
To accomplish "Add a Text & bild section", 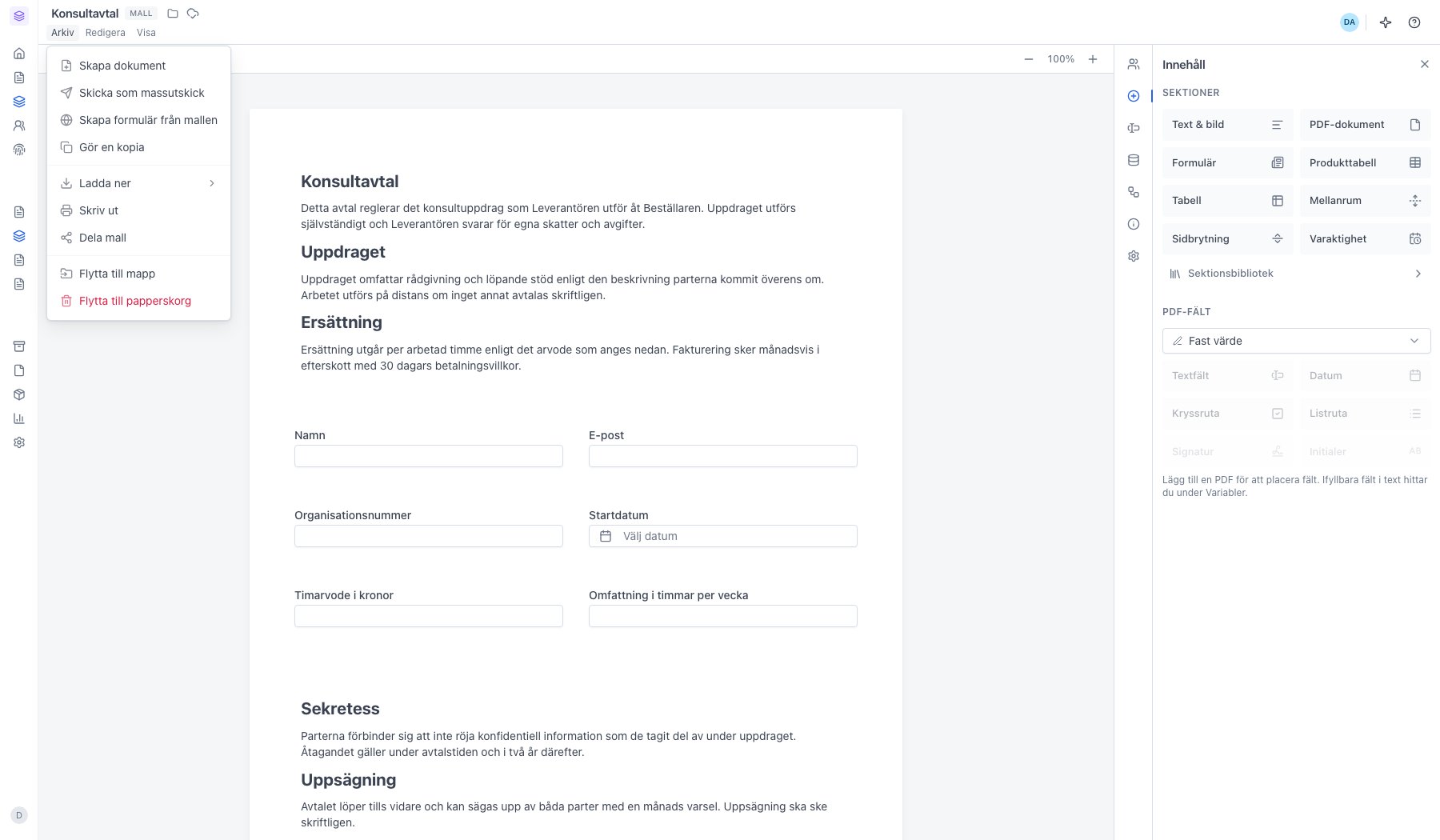I will pyautogui.click(x=1227, y=125).
